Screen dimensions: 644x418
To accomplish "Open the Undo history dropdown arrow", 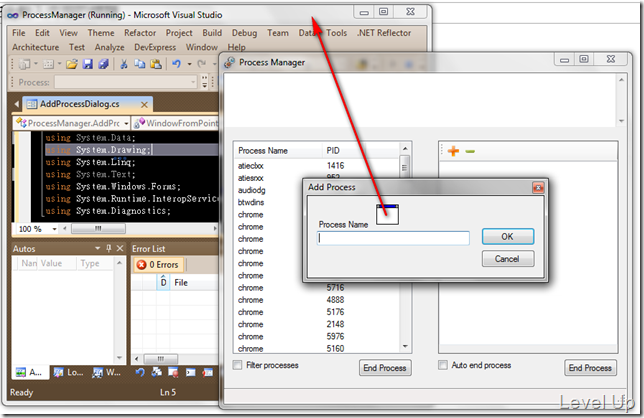I will (x=189, y=64).
